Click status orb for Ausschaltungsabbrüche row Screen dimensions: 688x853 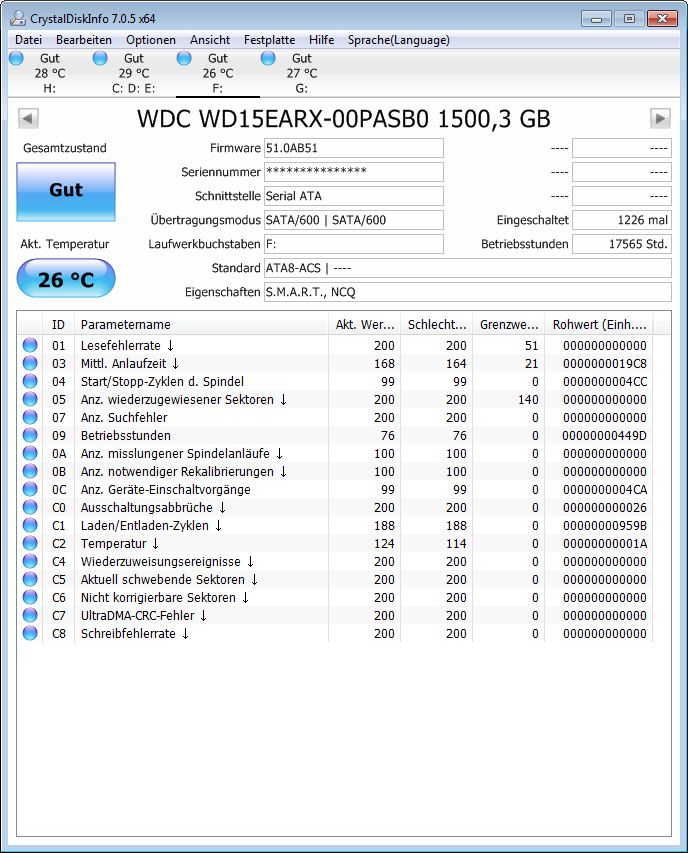(x=30, y=506)
